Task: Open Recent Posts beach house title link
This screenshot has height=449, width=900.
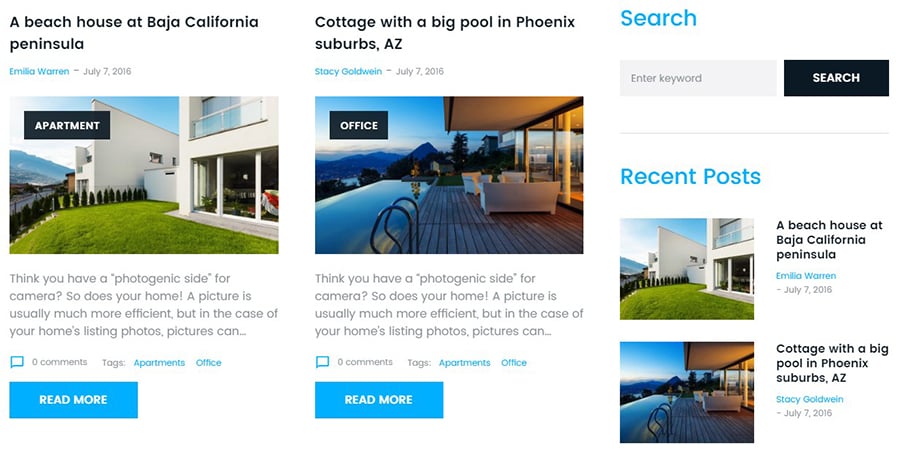Action: (x=828, y=240)
